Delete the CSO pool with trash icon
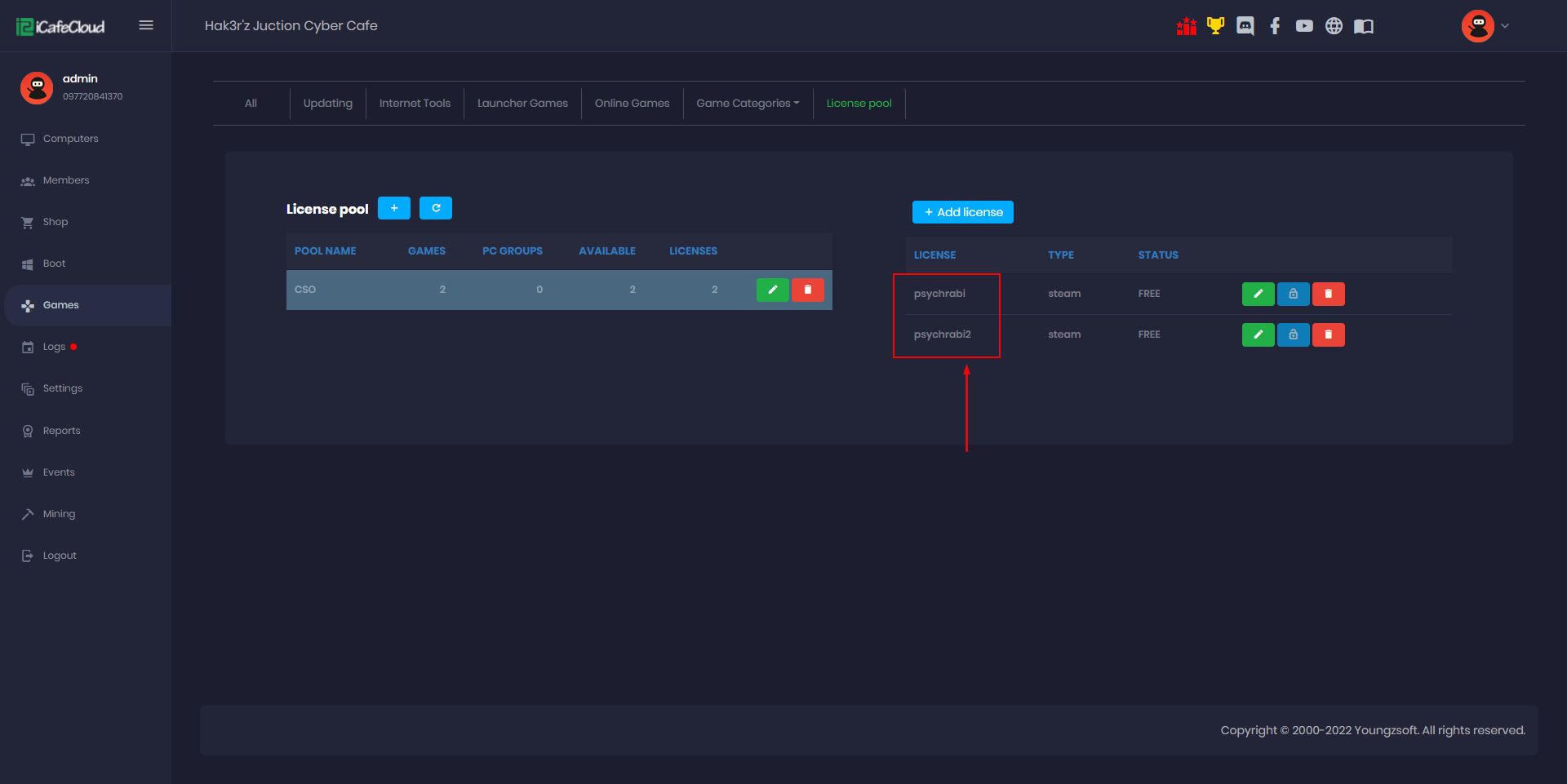Screen dimensions: 1567x784 coord(808,290)
